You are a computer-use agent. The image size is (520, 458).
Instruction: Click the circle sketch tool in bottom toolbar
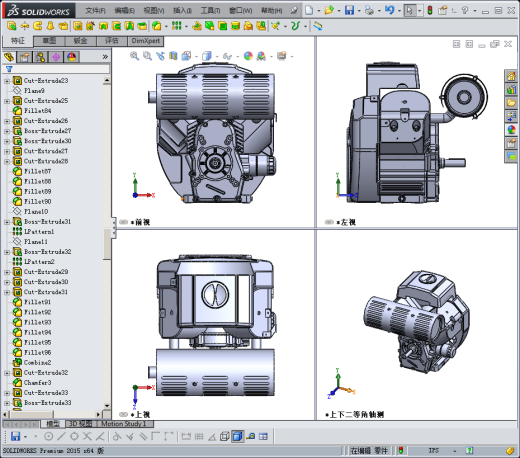[x=48, y=436]
